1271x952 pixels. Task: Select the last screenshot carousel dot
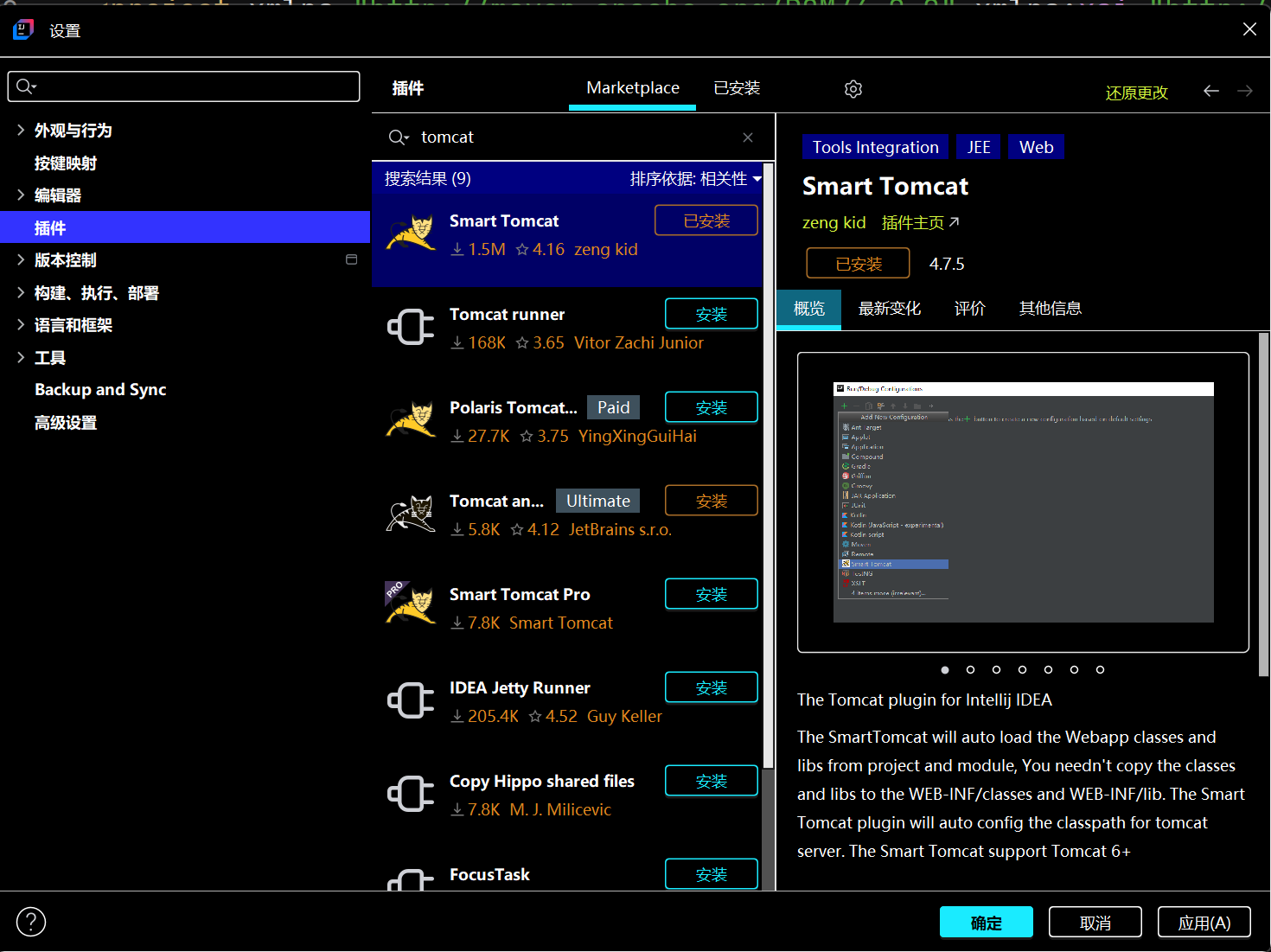[x=1100, y=669]
